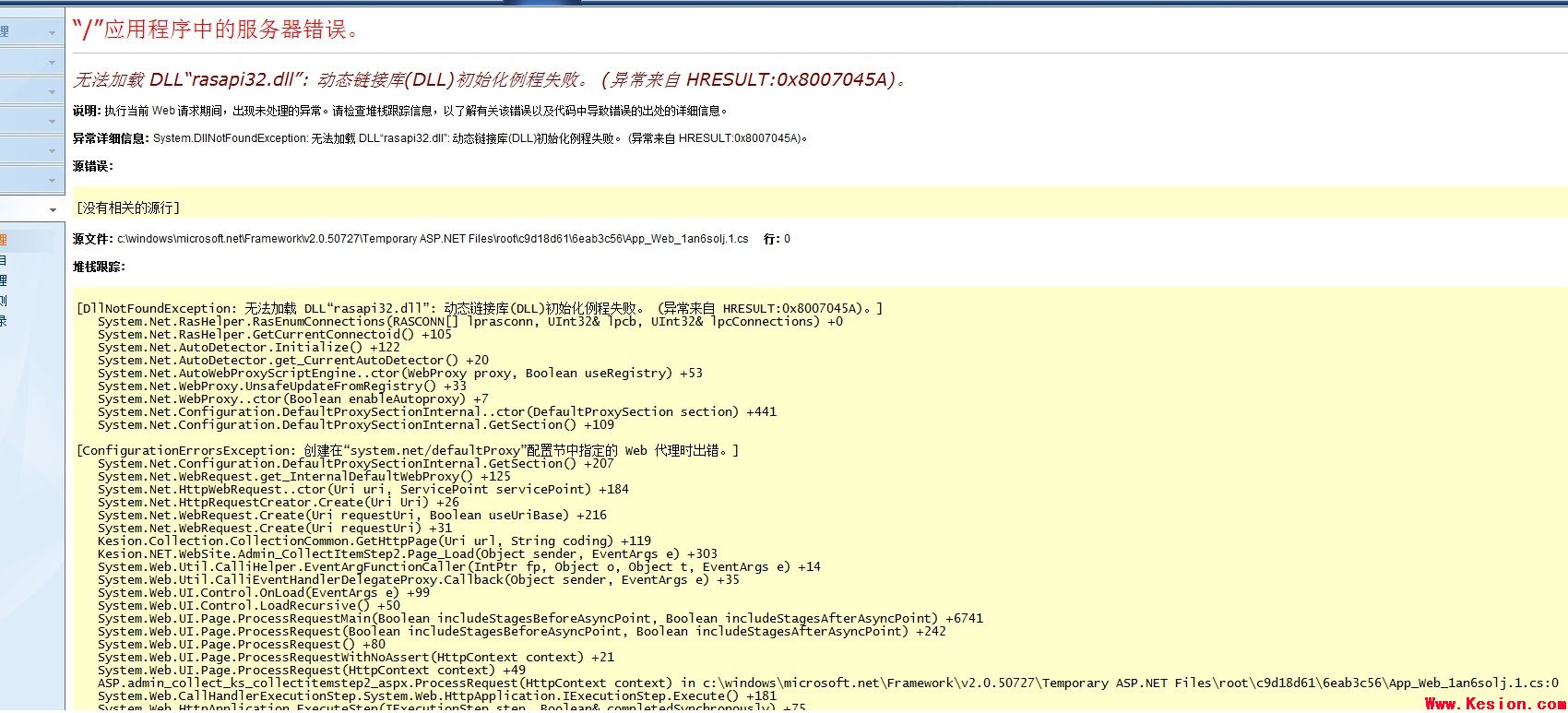Select the 源文件 path App_Web_1an6solj.1.cs line
The height and width of the screenshot is (713, 1568).
click(410, 239)
